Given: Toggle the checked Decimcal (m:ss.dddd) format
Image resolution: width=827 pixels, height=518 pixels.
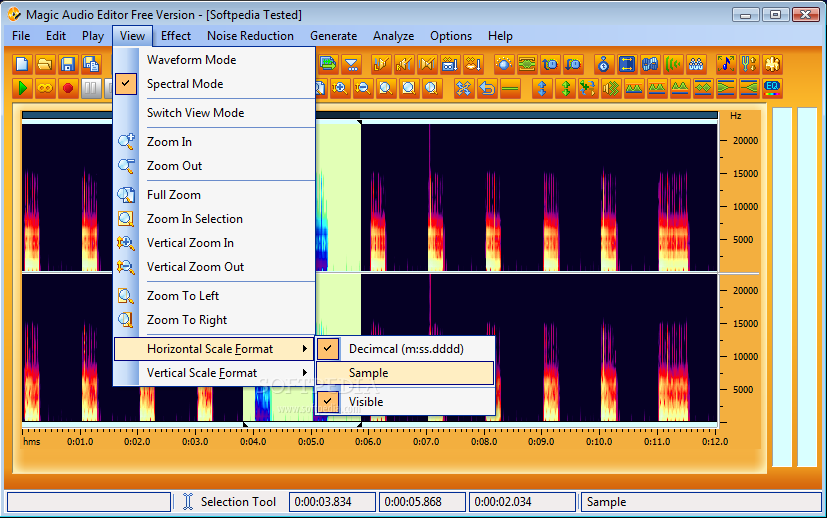Looking at the screenshot, I should [405, 349].
